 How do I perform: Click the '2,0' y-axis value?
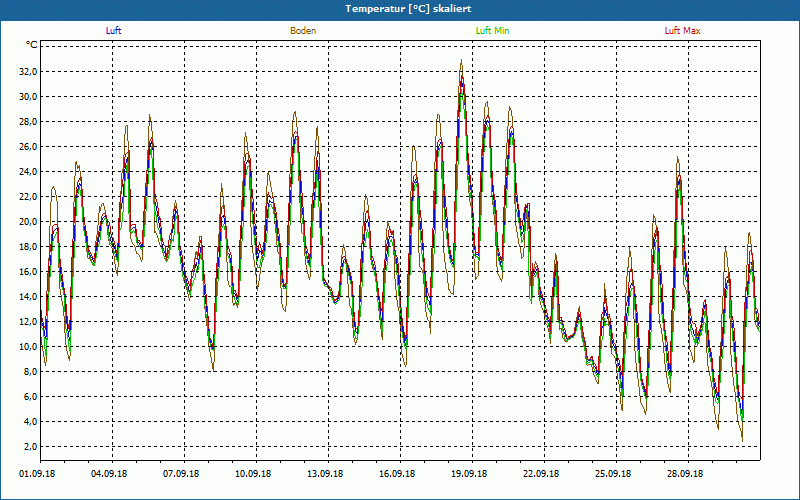pos(31,446)
